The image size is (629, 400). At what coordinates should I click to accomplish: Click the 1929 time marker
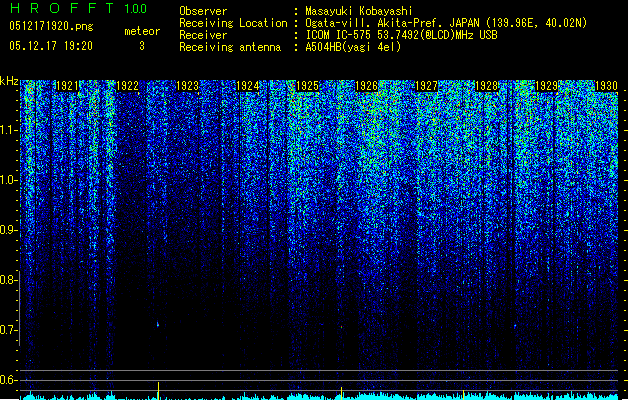(x=546, y=86)
